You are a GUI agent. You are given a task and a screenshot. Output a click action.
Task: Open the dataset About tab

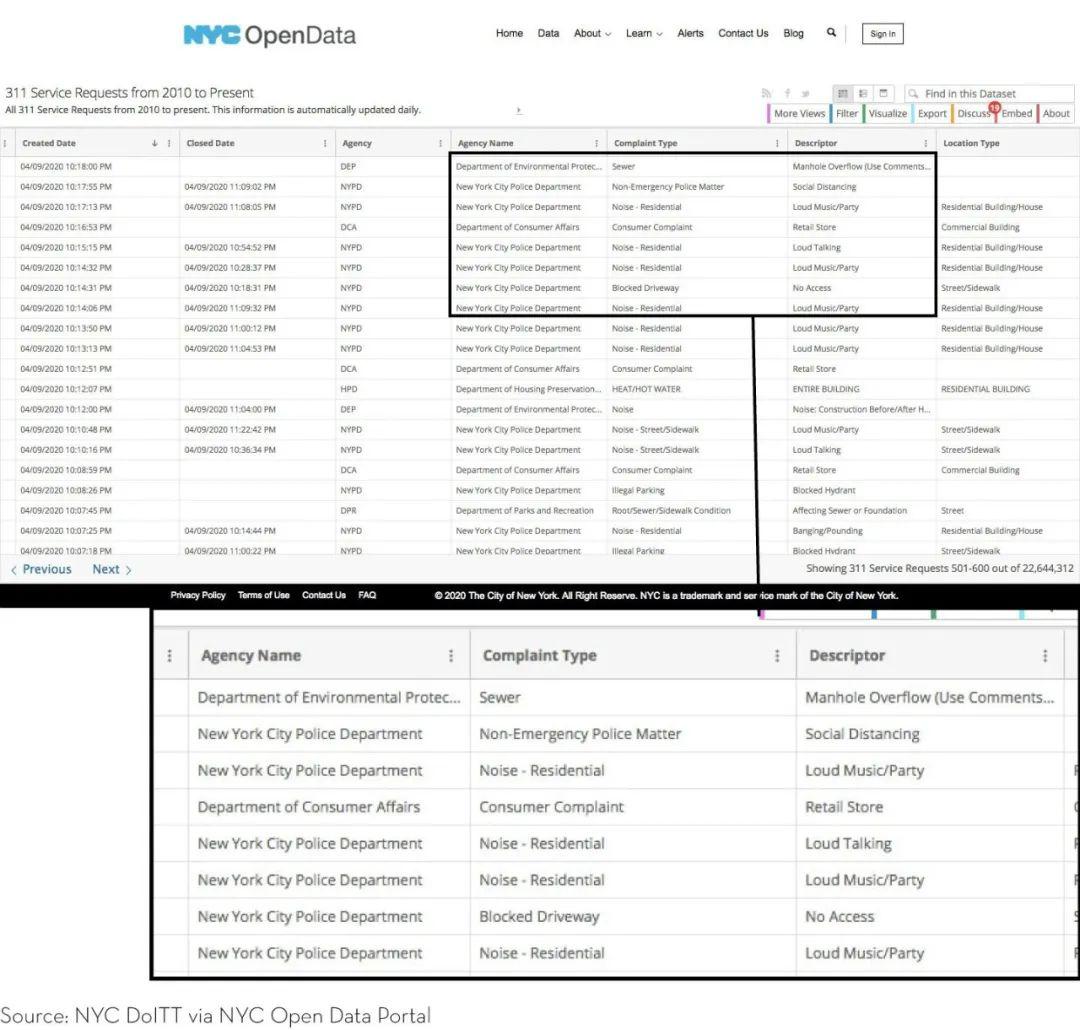[x=1056, y=114]
